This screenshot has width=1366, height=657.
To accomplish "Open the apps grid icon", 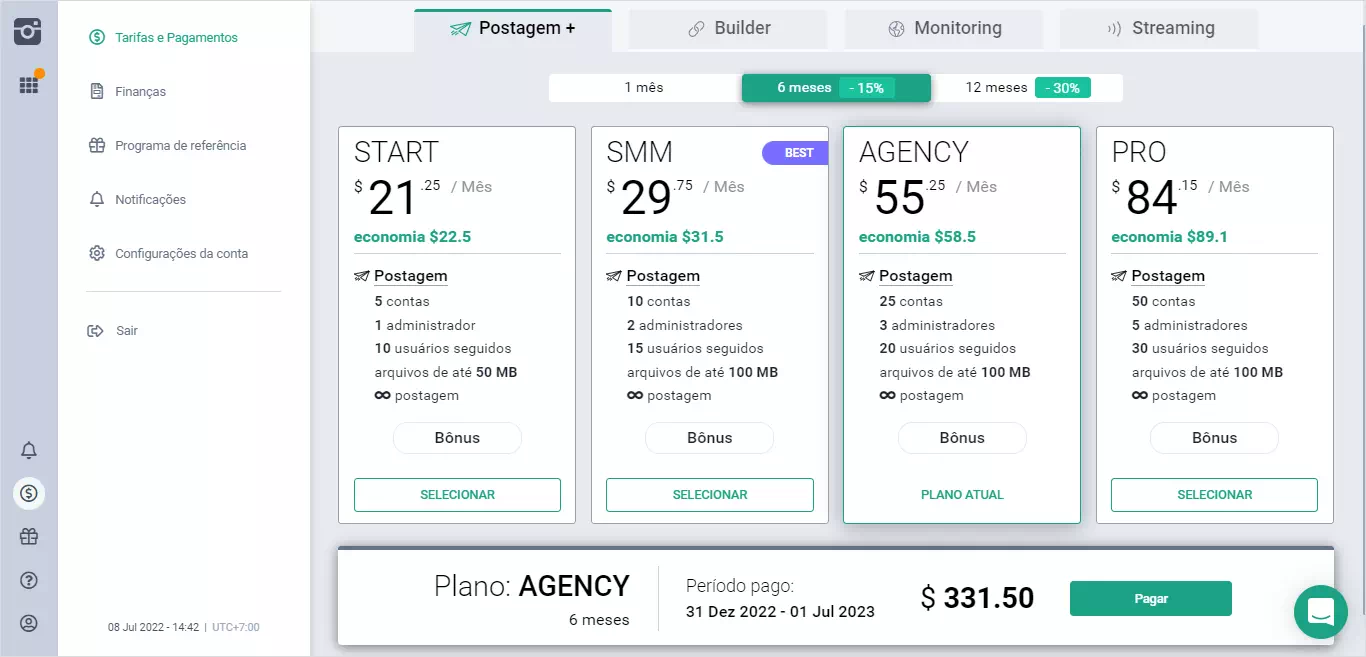I will pos(29,85).
